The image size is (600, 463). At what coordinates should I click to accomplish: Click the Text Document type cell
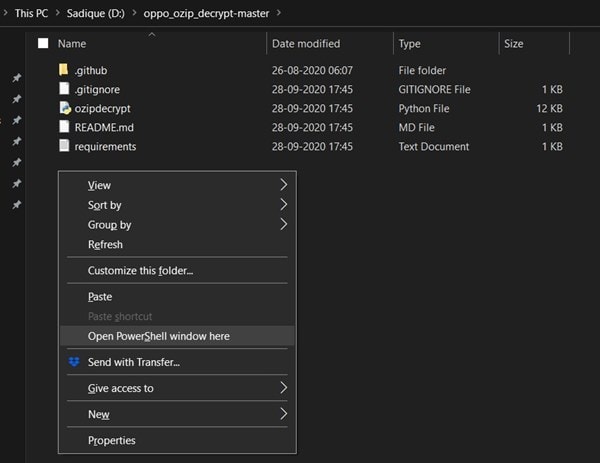pyautogui.click(x=434, y=147)
